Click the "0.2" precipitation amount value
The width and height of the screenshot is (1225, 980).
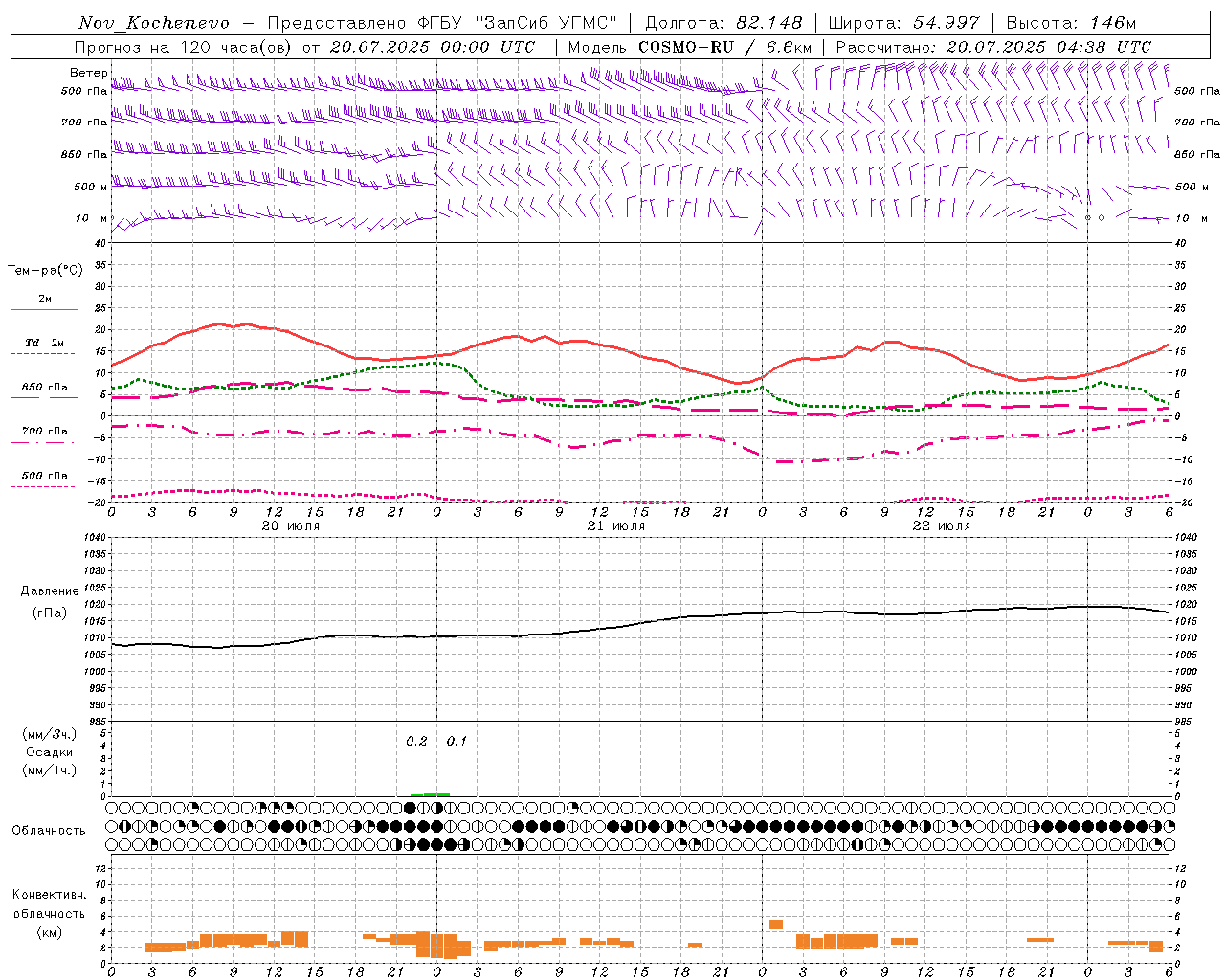click(416, 742)
